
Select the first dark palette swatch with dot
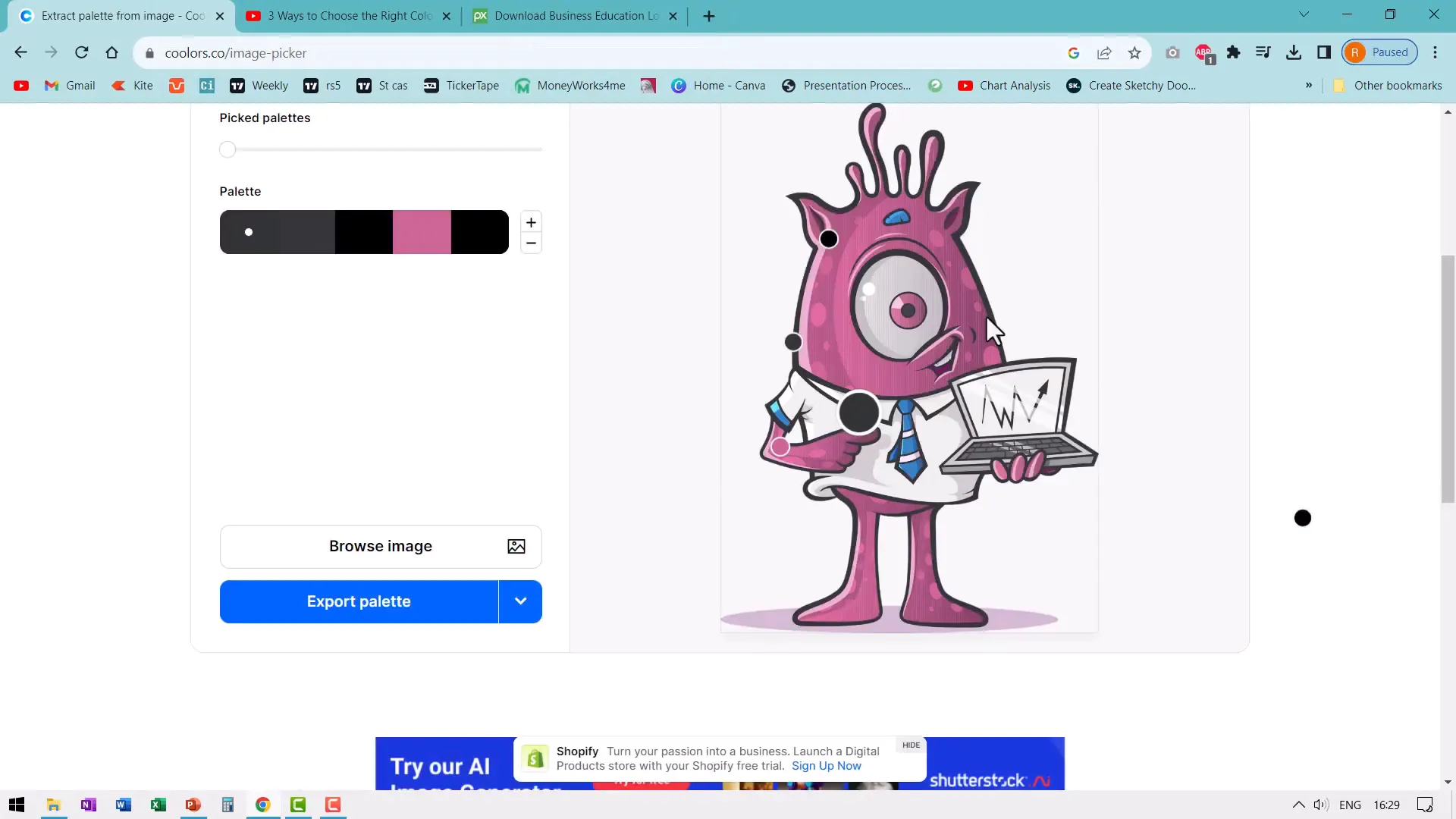coord(249,232)
